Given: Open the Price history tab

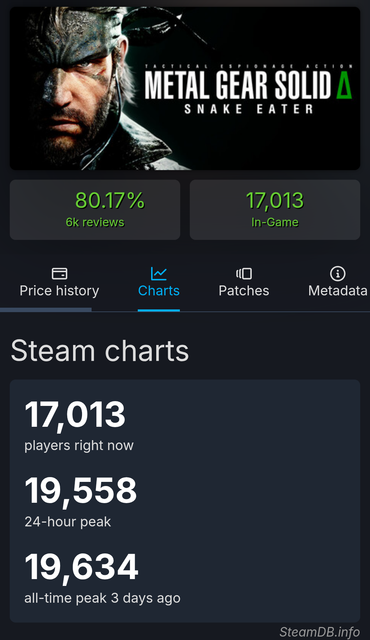Looking at the screenshot, I should [x=60, y=291].
